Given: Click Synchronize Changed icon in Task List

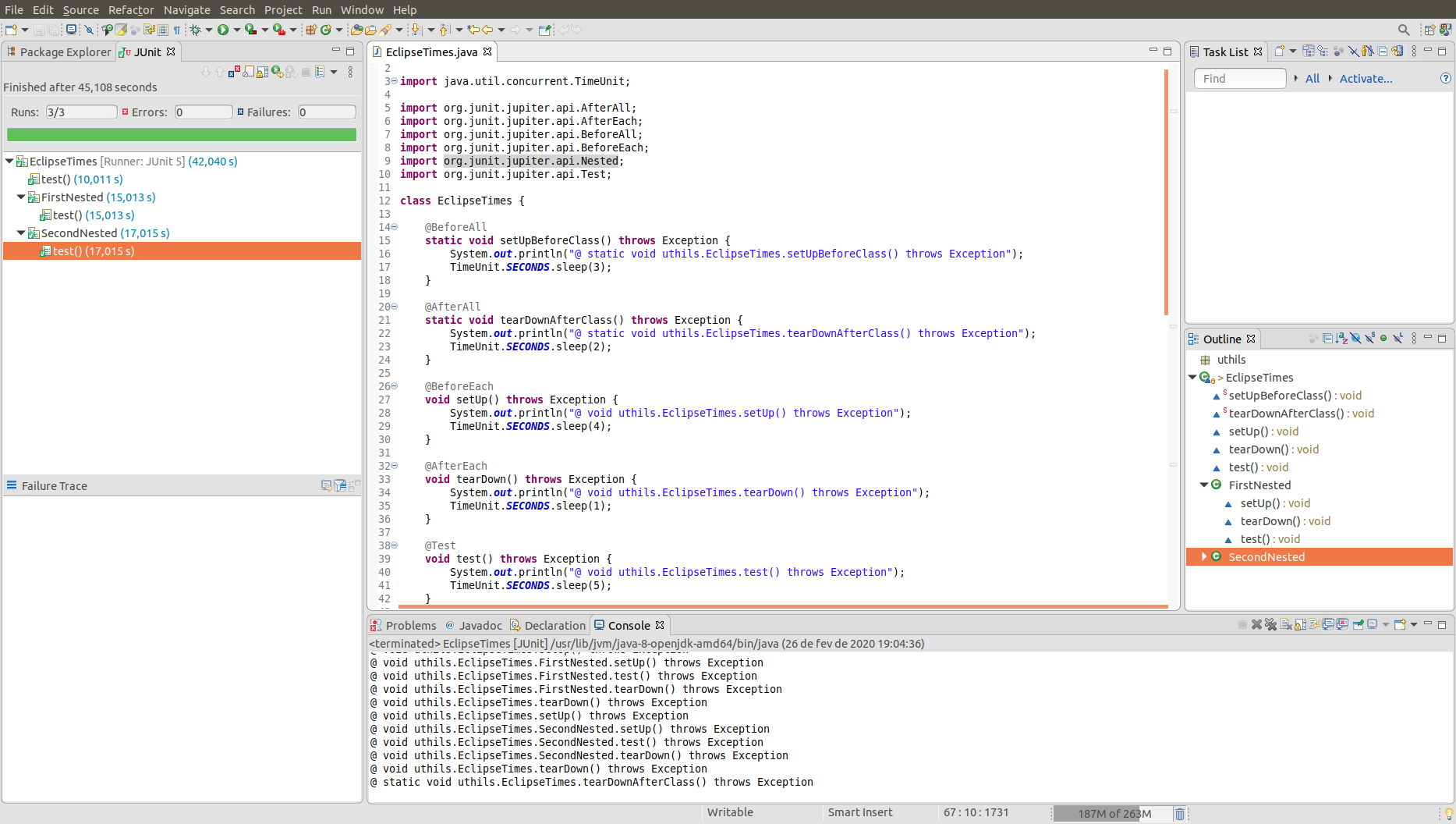Looking at the screenshot, I should click(x=1398, y=51).
